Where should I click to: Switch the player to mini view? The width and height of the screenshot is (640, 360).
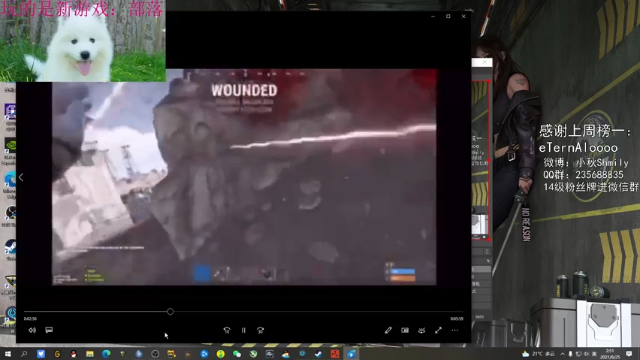405,330
